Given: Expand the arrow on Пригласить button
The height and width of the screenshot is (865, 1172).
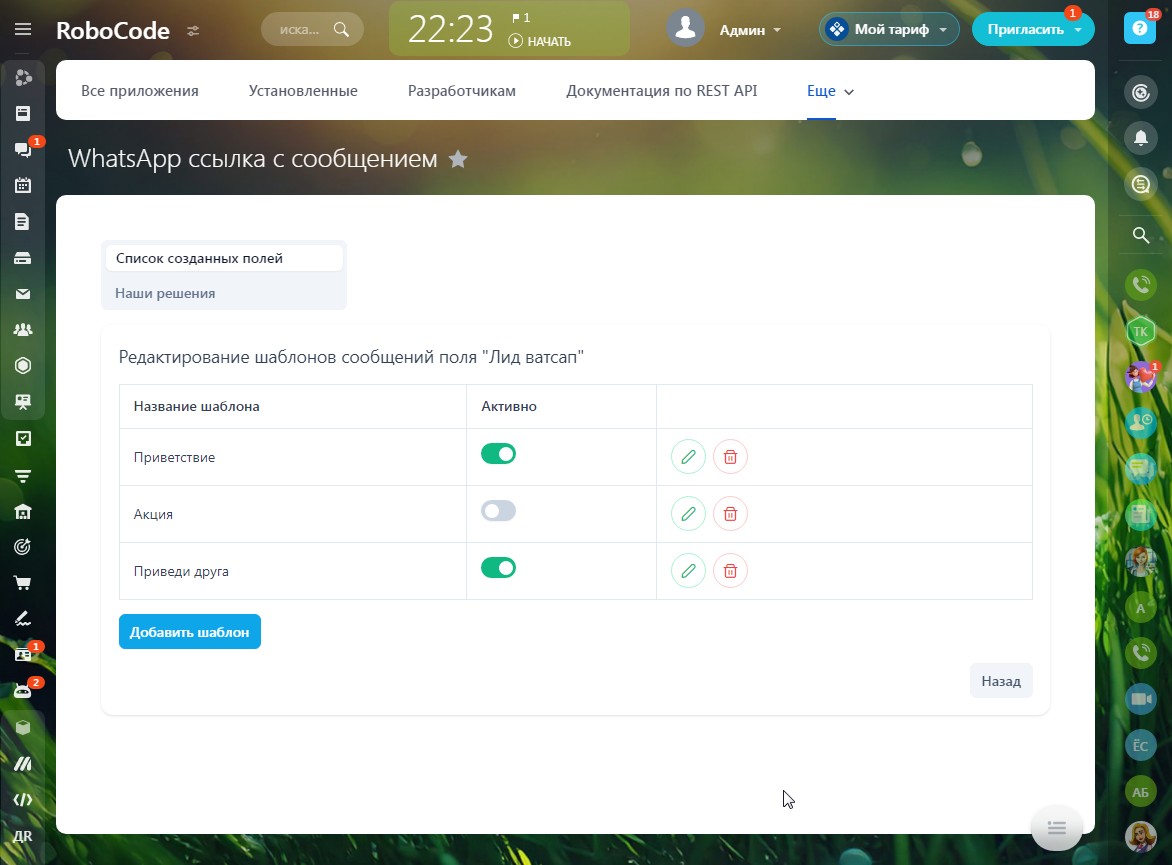Looking at the screenshot, I should [1078, 30].
